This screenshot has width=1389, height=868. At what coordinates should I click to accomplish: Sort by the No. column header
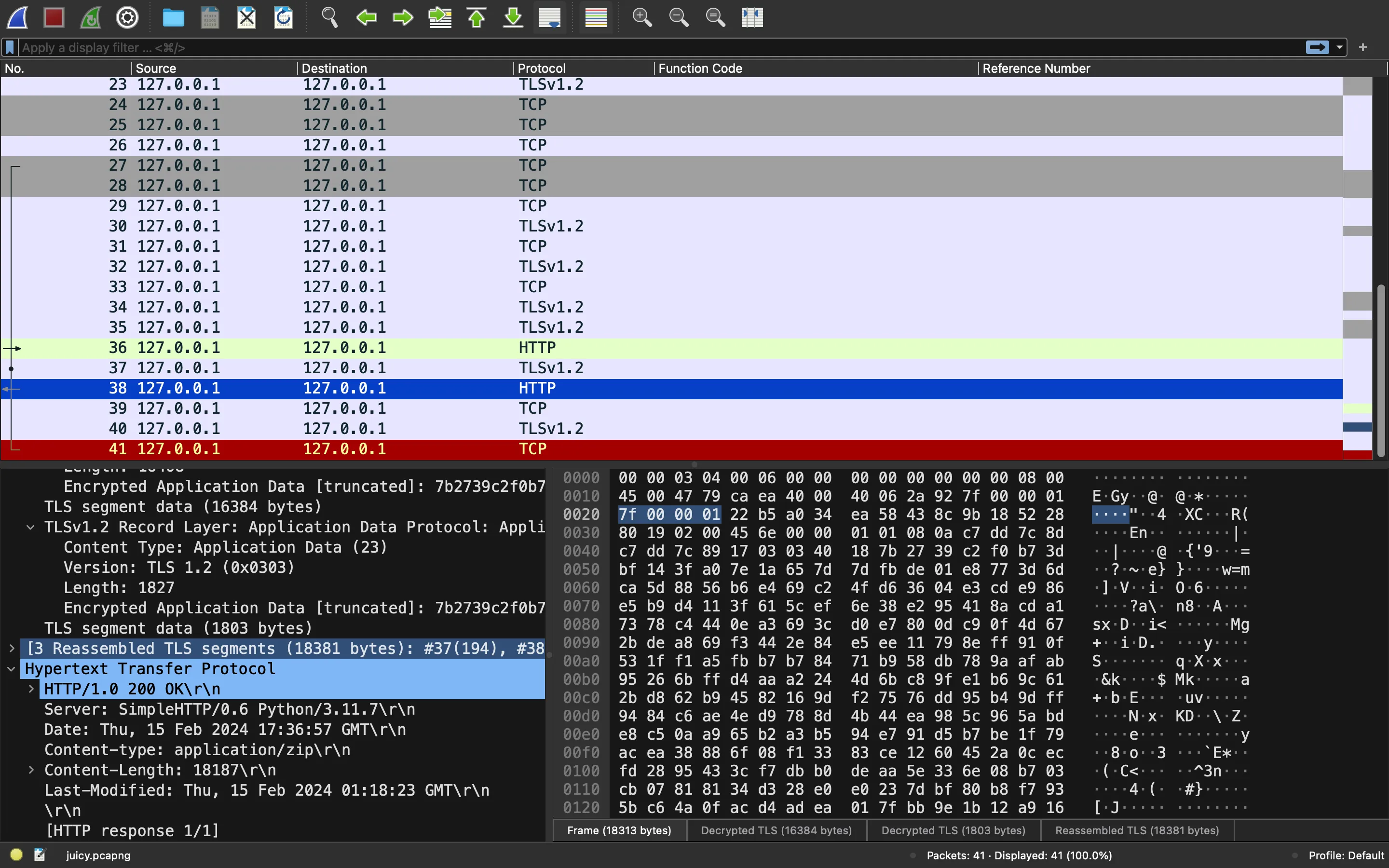click(x=66, y=68)
